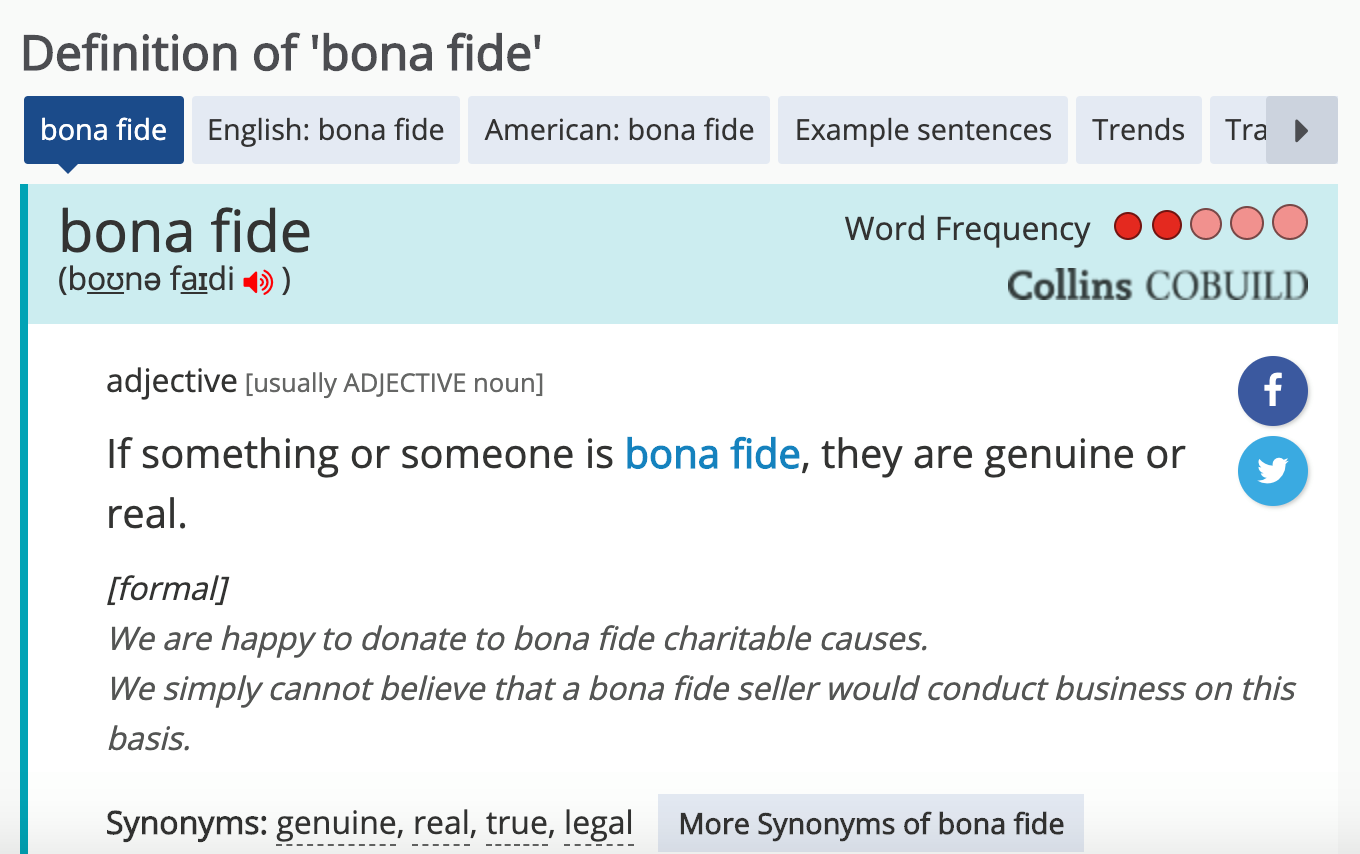Viewport: 1360px width, 854px height.
Task: Click the blue 'bona fide' link
Action: click(x=712, y=455)
